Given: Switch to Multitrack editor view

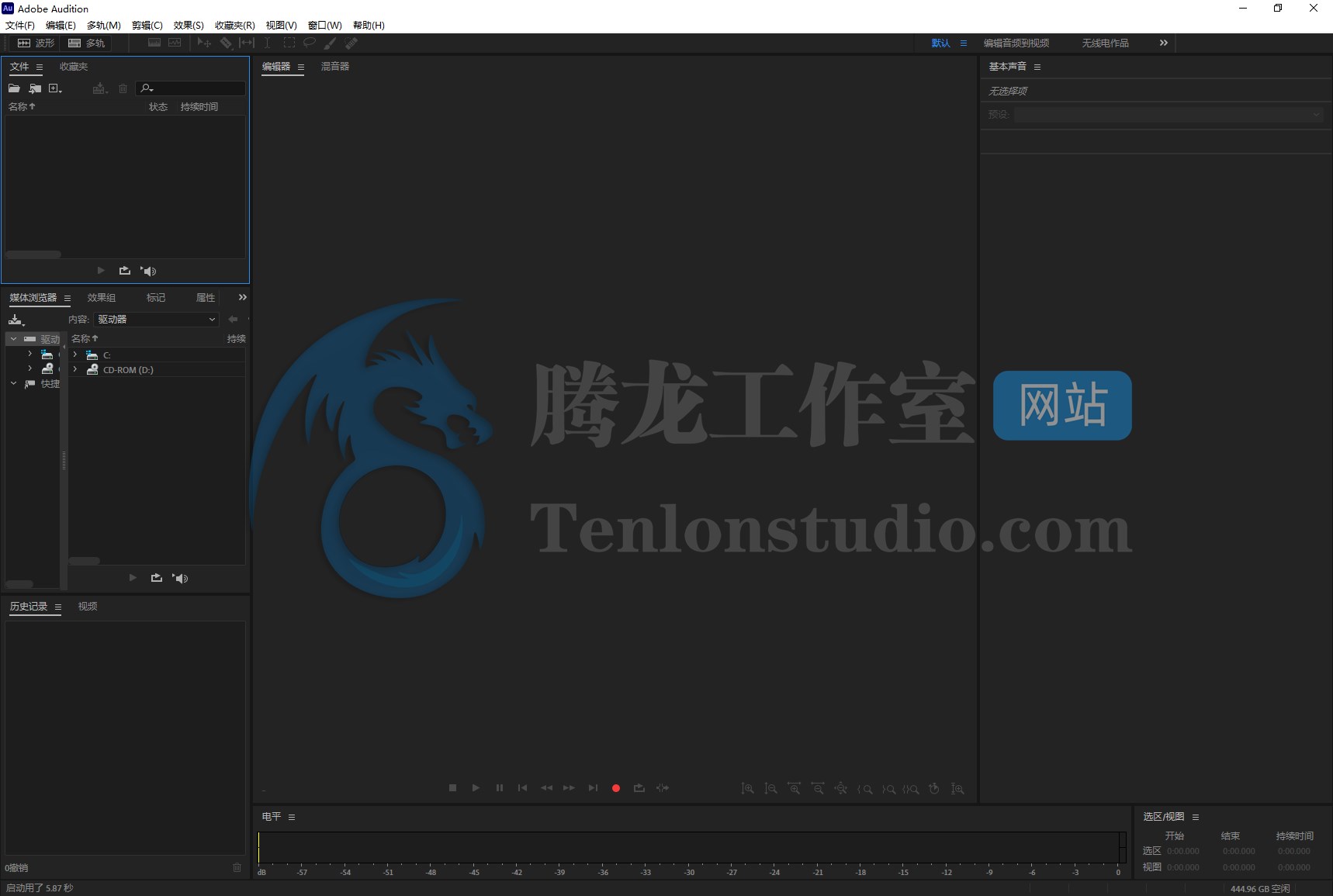Looking at the screenshot, I should pyautogui.click(x=85, y=43).
